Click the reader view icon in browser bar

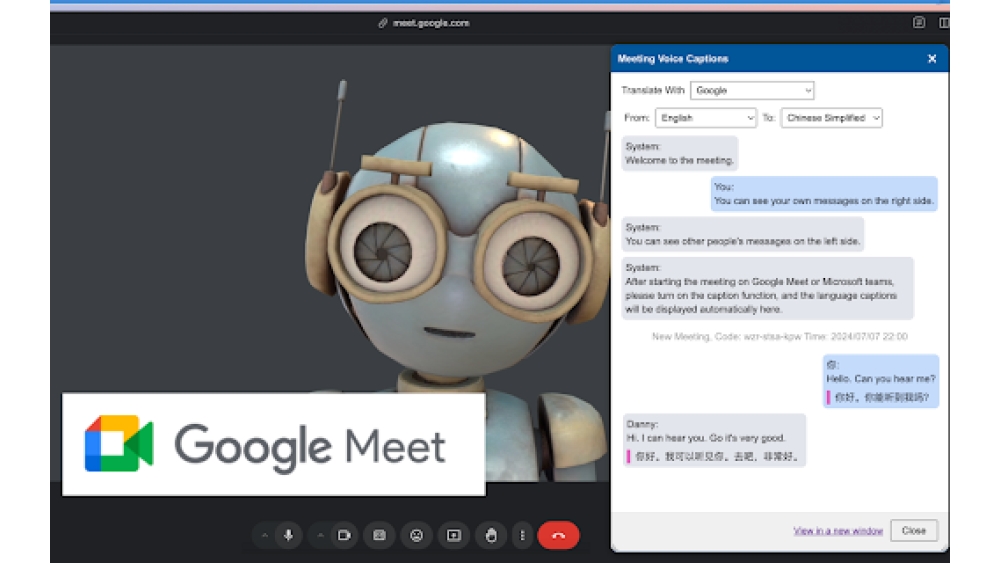(x=919, y=23)
